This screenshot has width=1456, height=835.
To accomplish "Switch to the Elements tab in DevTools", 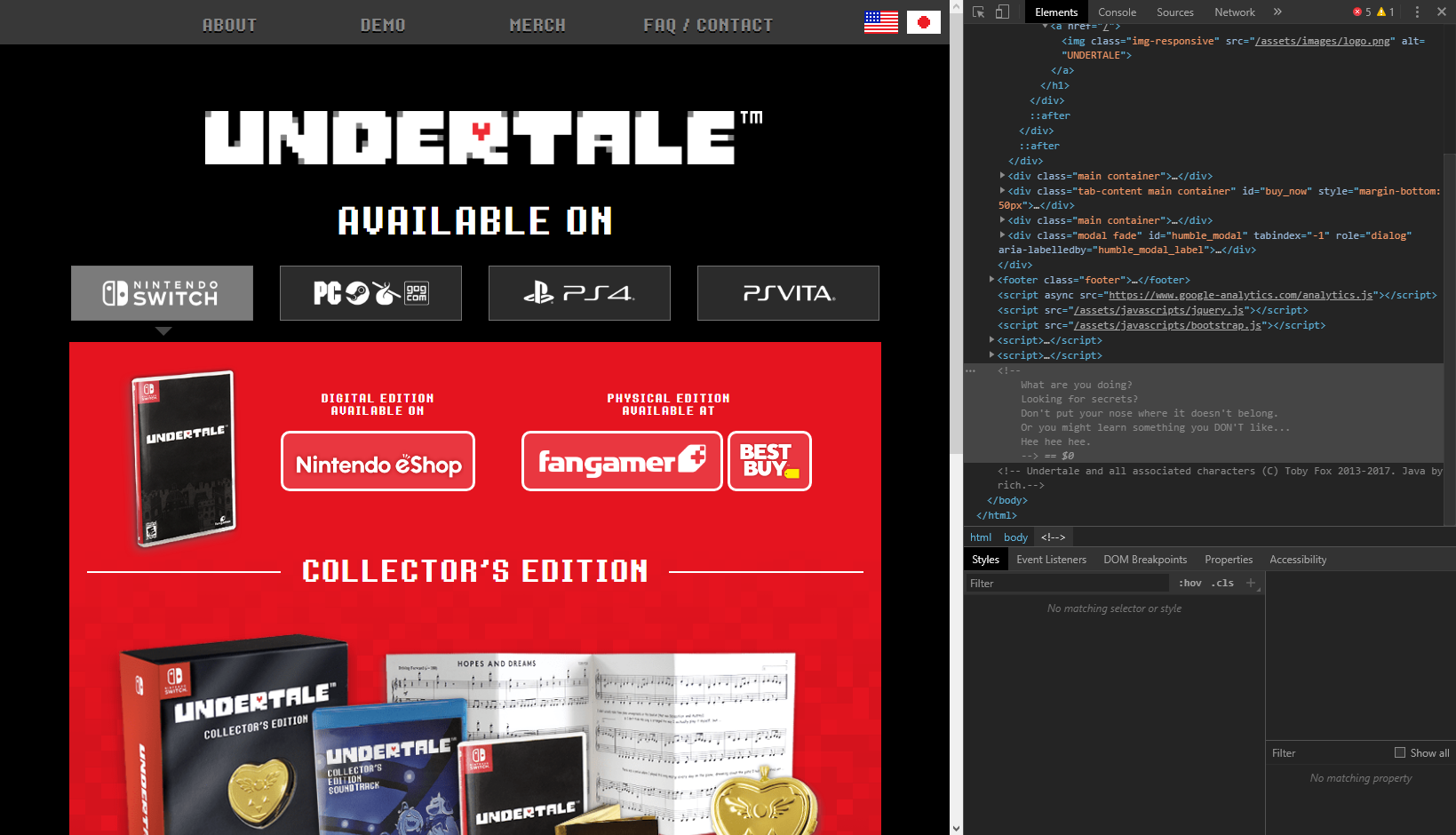I will [1055, 12].
